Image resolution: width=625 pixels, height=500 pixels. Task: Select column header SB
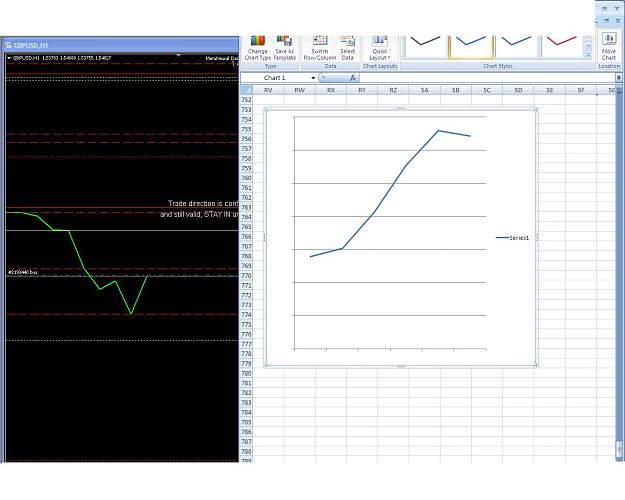point(456,91)
